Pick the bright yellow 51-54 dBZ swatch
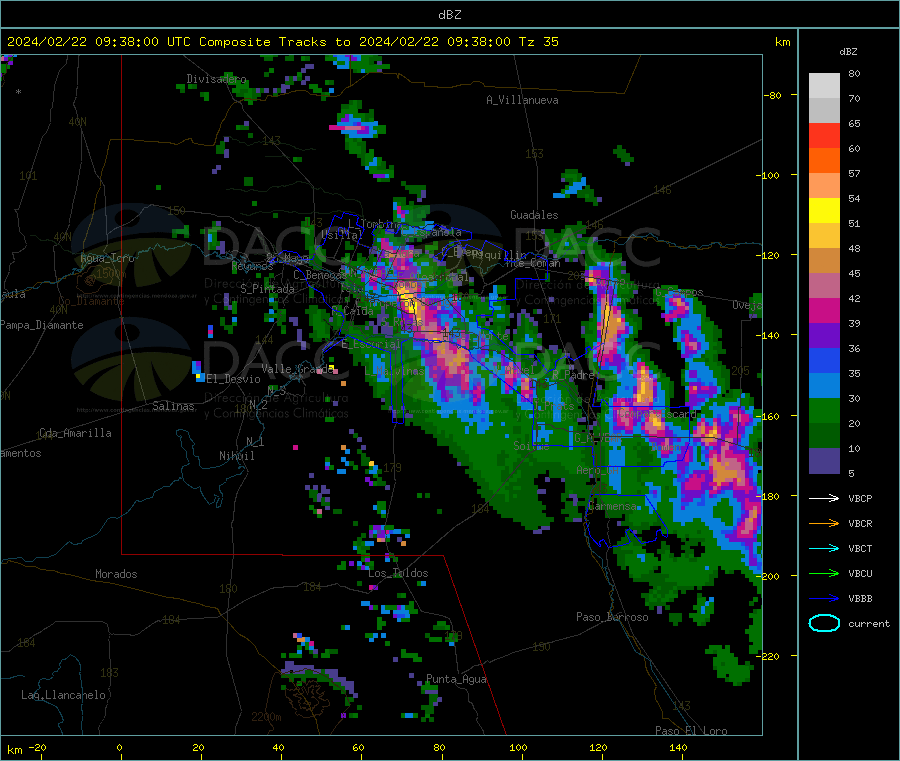 [824, 211]
